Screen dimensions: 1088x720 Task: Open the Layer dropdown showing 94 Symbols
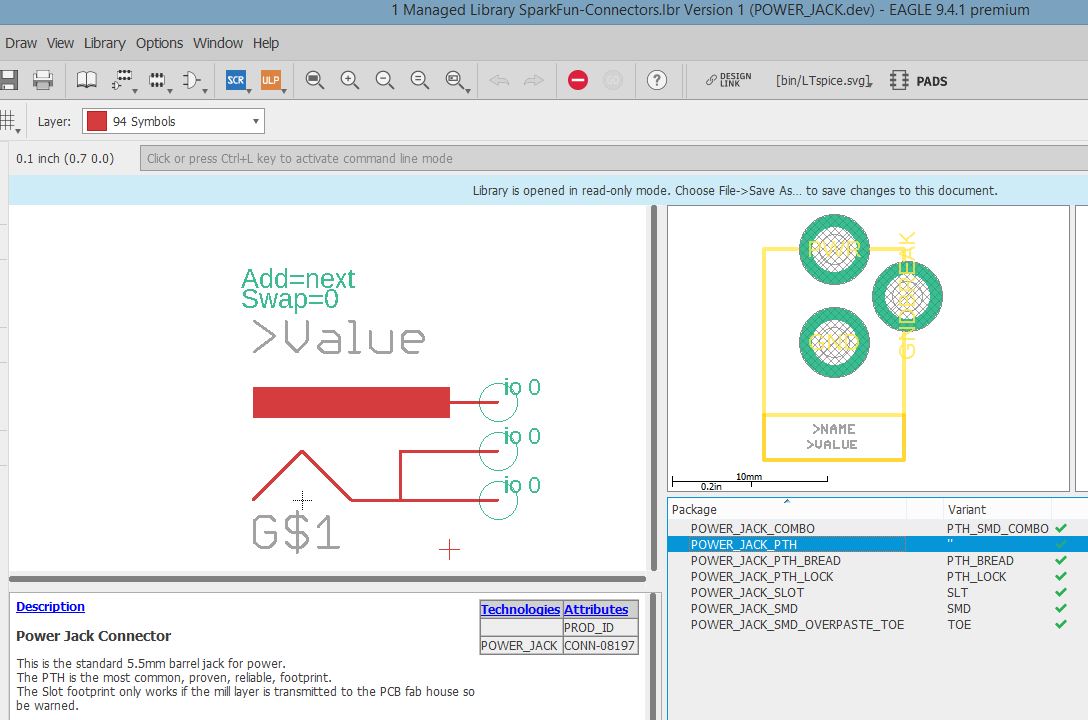pyautogui.click(x=173, y=121)
